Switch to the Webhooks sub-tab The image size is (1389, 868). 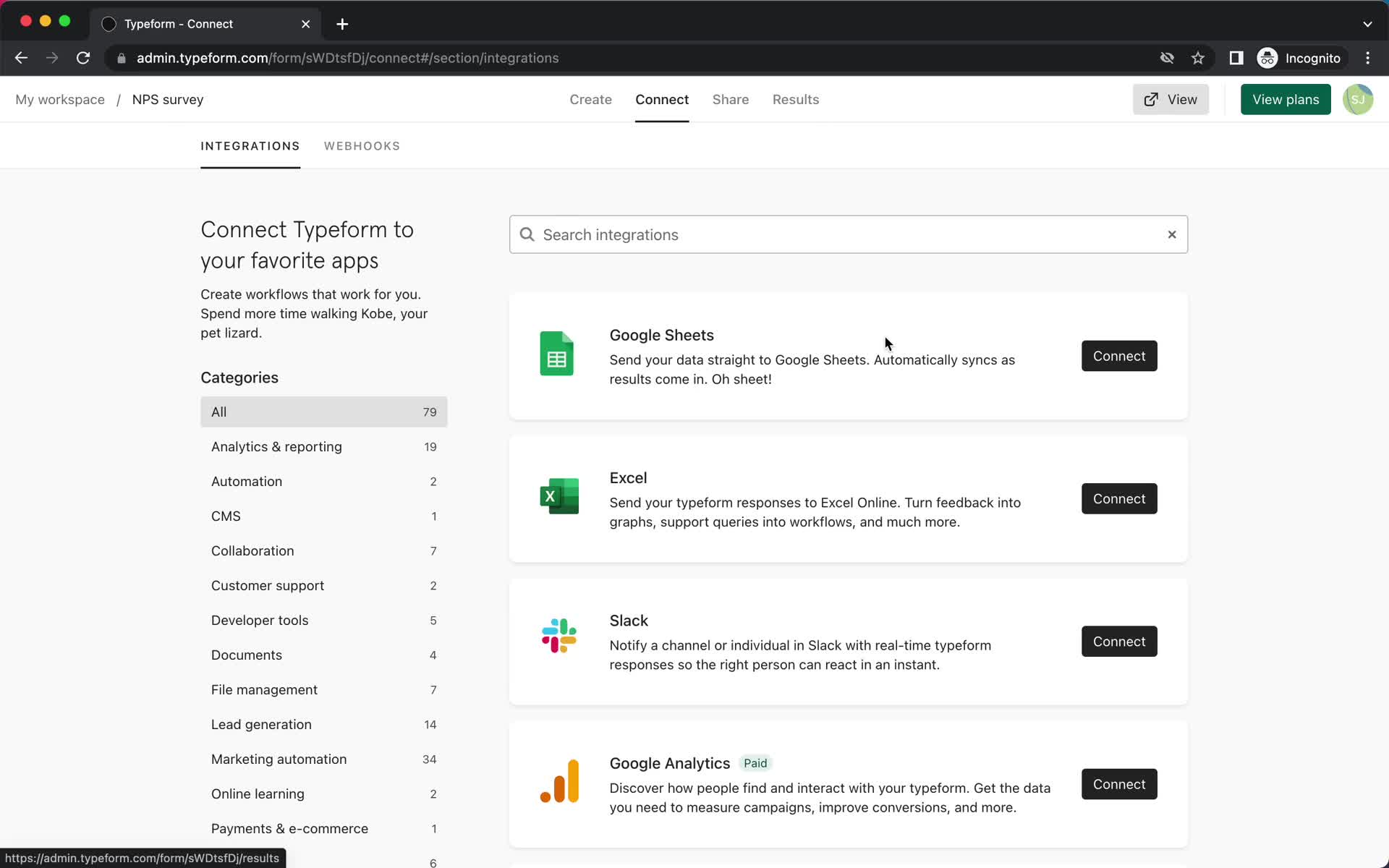click(362, 146)
